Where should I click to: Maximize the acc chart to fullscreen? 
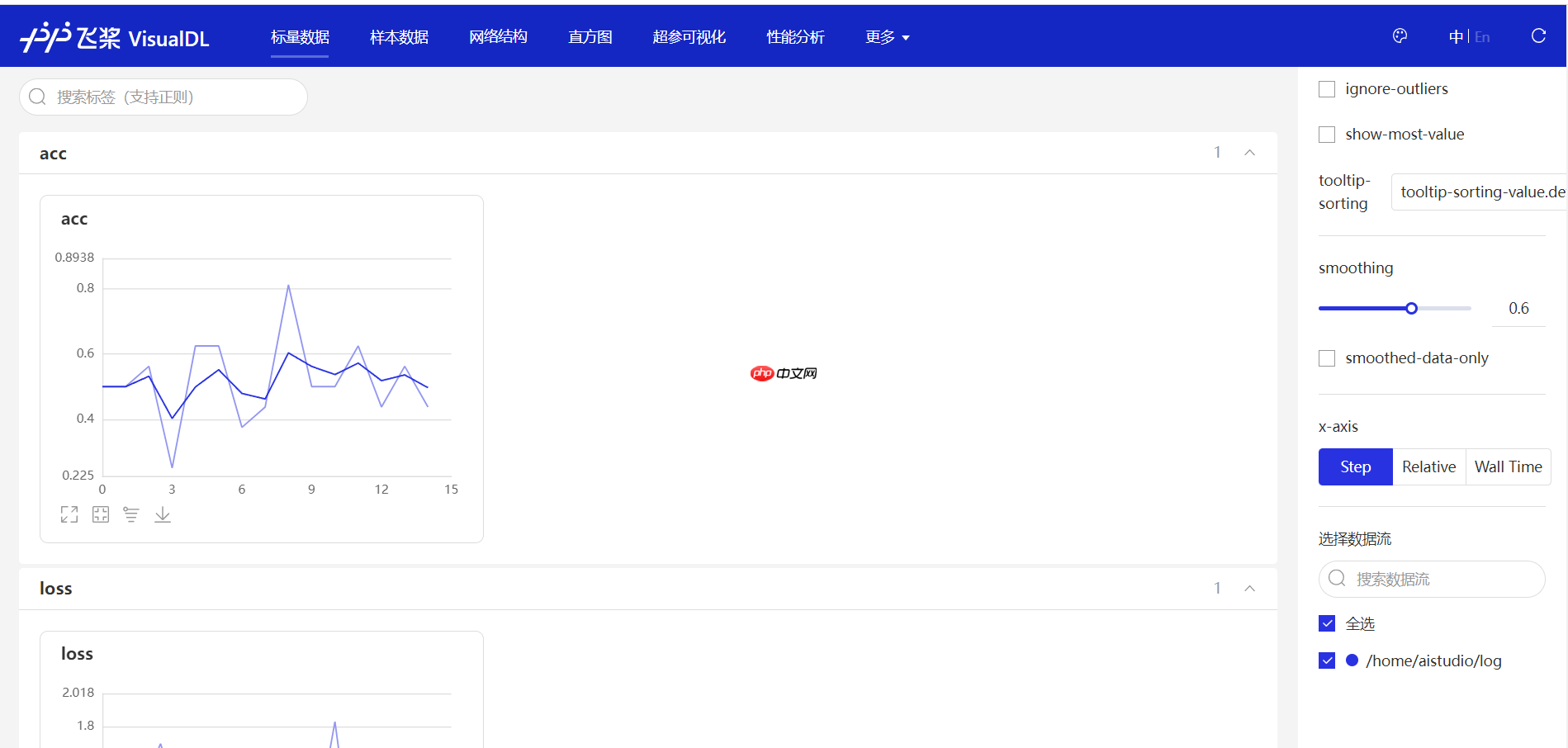pyautogui.click(x=69, y=514)
